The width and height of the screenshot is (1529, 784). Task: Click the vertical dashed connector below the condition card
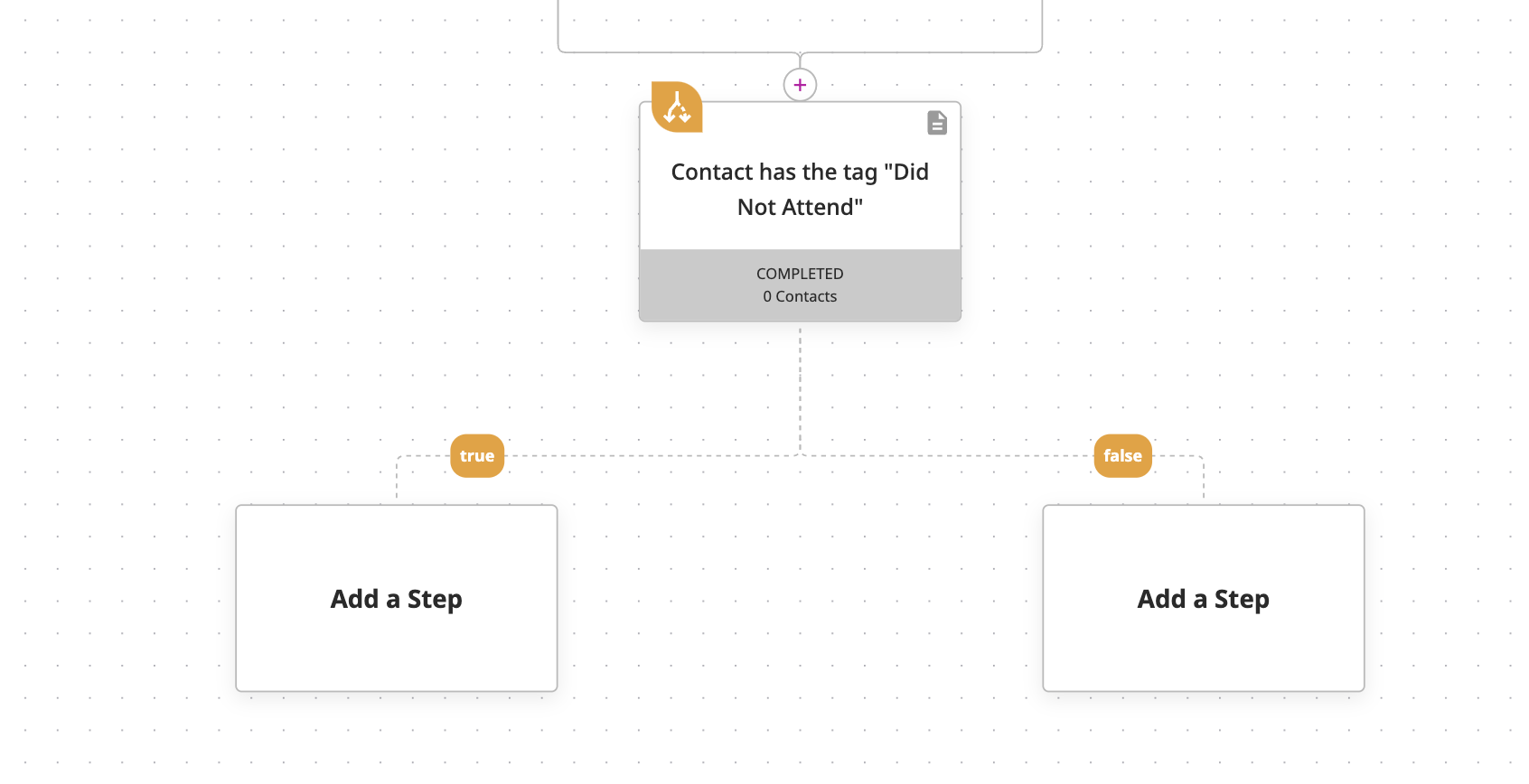[x=800, y=388]
